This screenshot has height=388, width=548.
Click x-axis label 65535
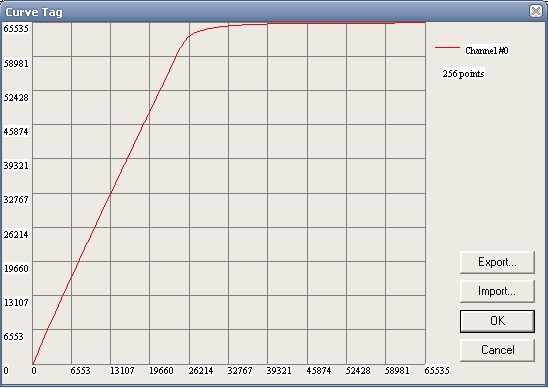[437, 371]
